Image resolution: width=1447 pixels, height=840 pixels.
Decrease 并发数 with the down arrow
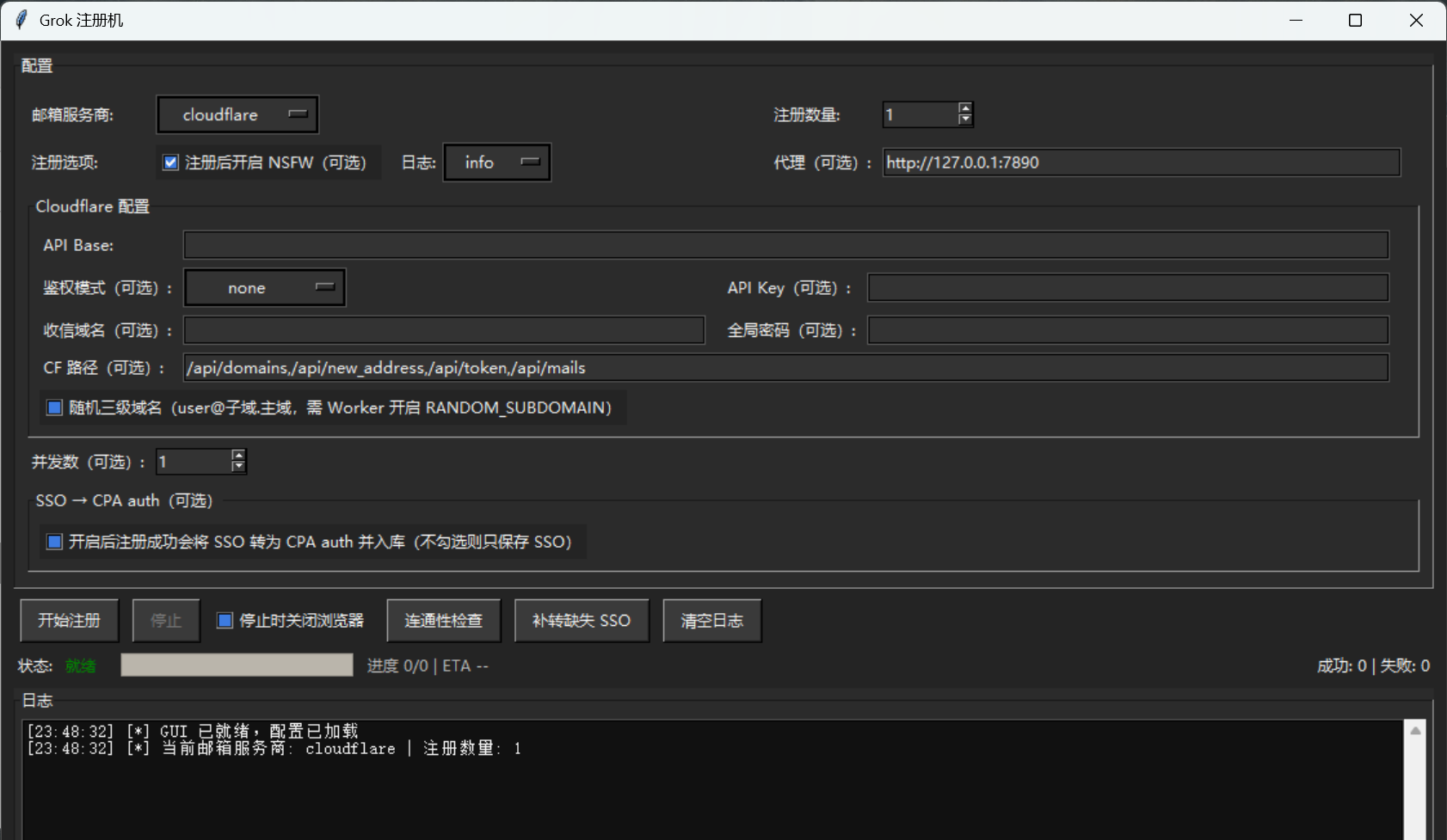click(238, 468)
